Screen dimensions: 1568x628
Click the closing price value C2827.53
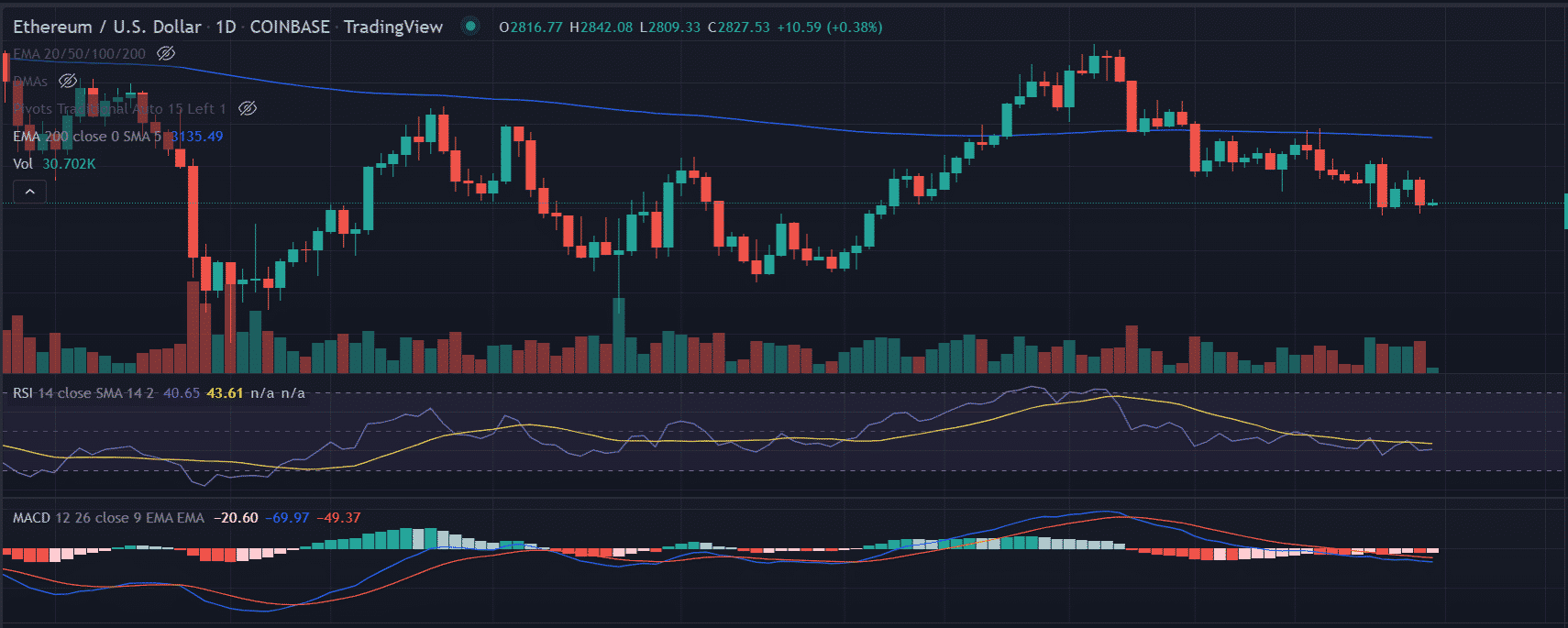point(739,28)
